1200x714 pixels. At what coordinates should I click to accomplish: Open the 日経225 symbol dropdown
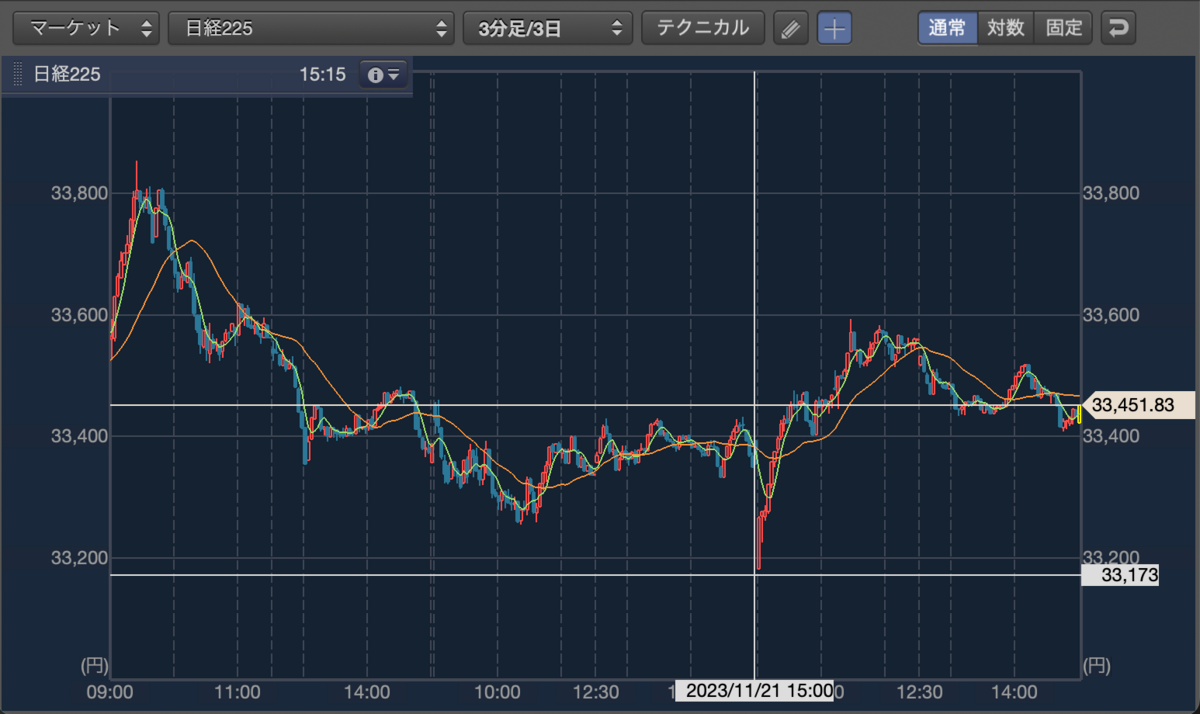pyautogui.click(x=311, y=28)
